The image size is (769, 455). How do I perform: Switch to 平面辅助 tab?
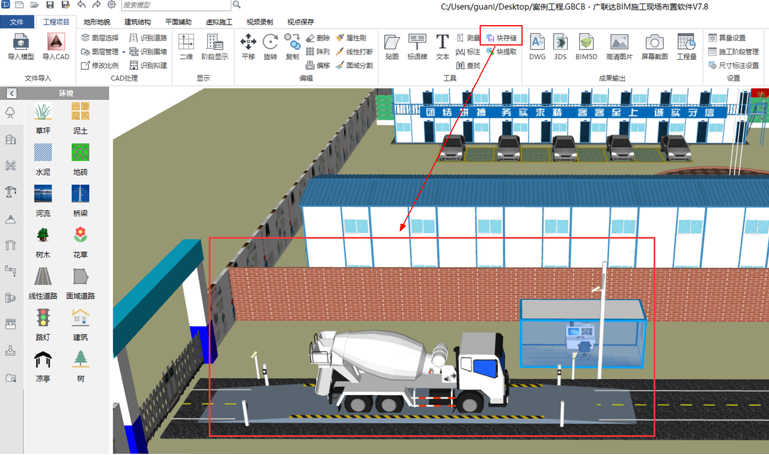pos(179,22)
